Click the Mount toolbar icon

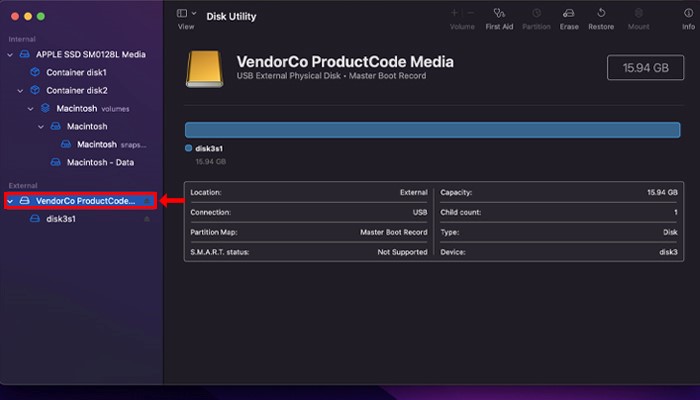coord(638,14)
